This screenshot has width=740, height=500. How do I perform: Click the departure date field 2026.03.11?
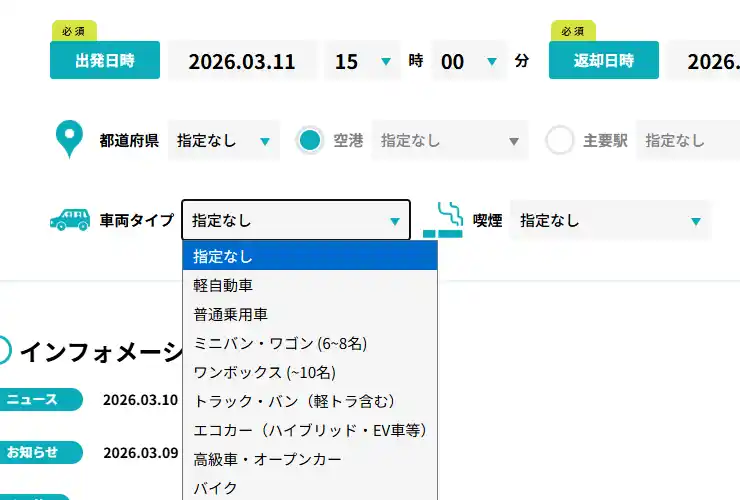[x=242, y=61]
